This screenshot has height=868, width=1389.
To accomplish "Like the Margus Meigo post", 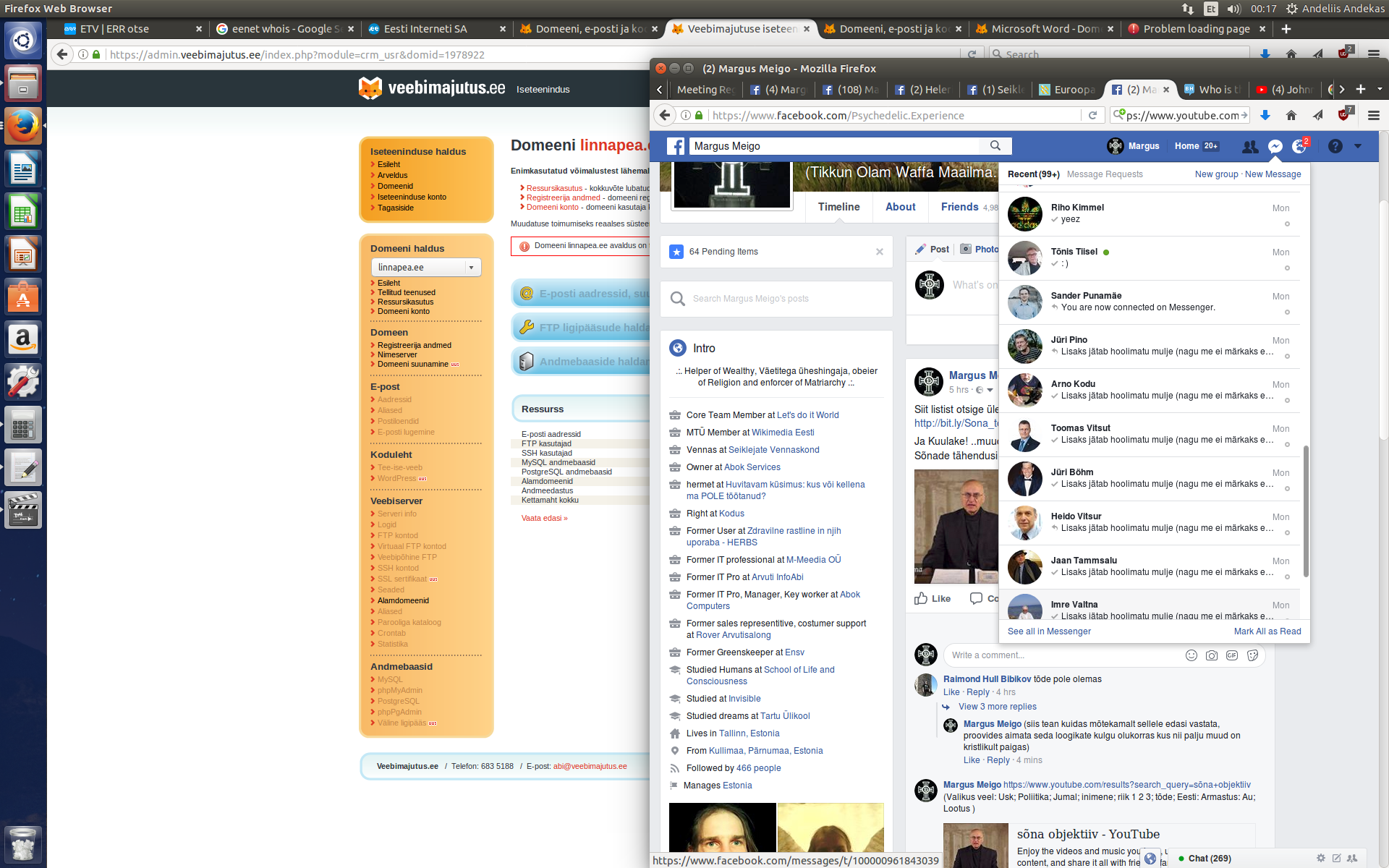I will tap(933, 598).
